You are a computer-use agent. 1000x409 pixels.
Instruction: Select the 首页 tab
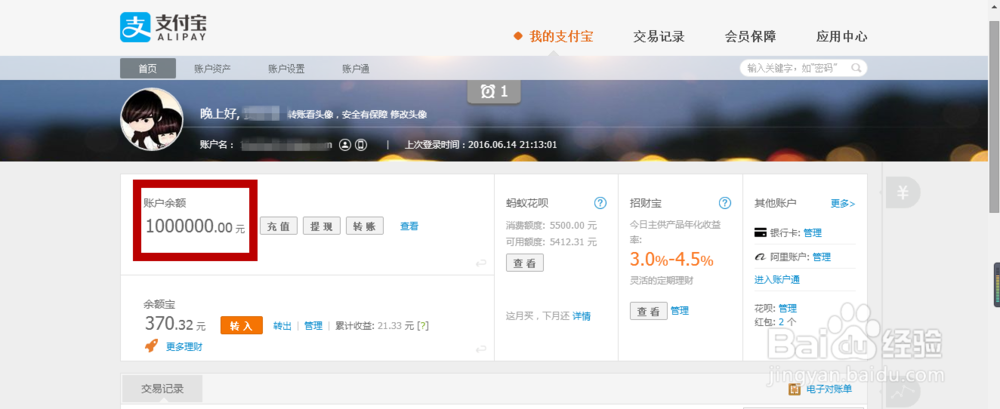148,68
